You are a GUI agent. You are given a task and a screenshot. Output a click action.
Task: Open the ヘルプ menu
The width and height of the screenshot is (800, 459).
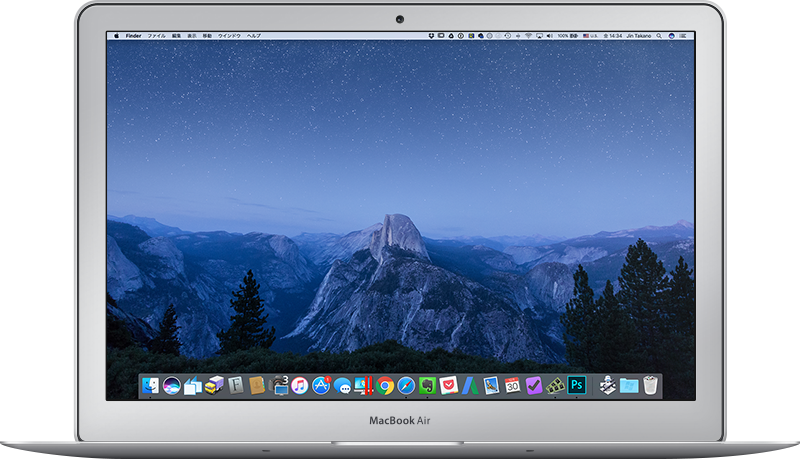(254, 36)
